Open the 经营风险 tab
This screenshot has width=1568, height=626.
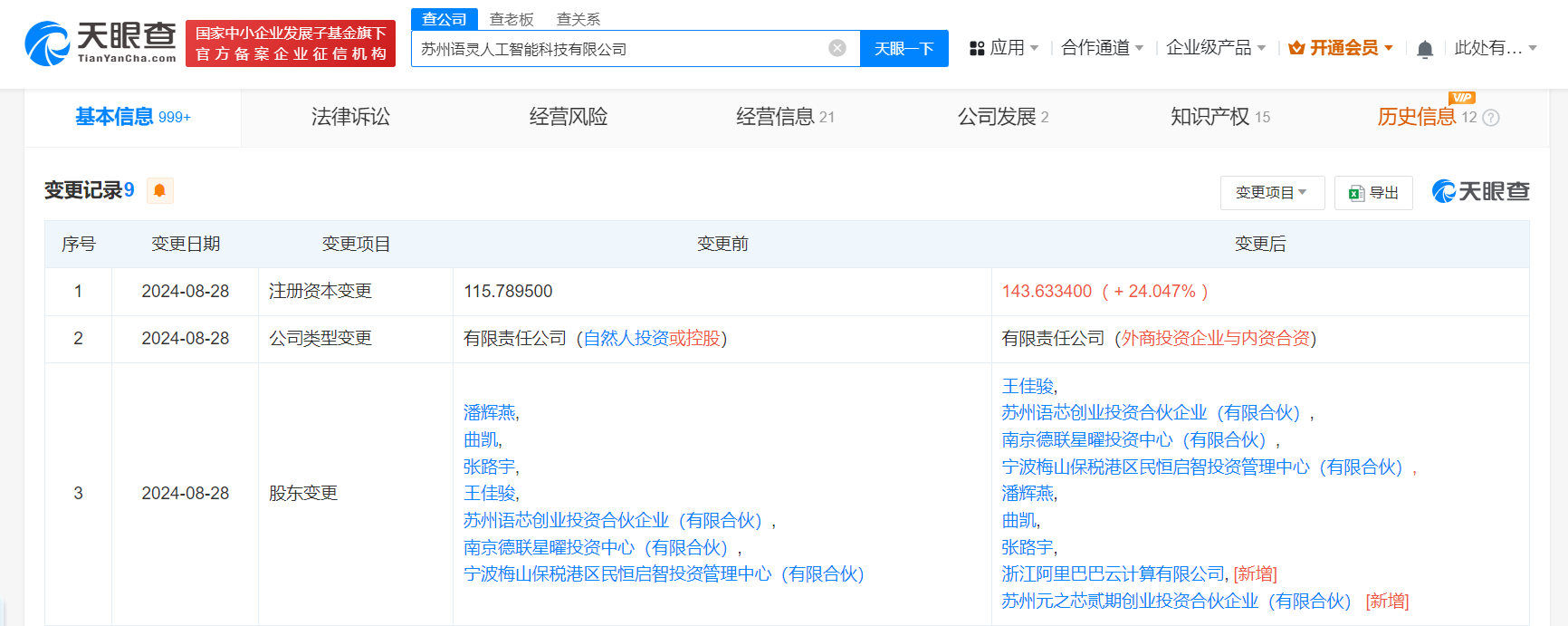click(x=569, y=117)
